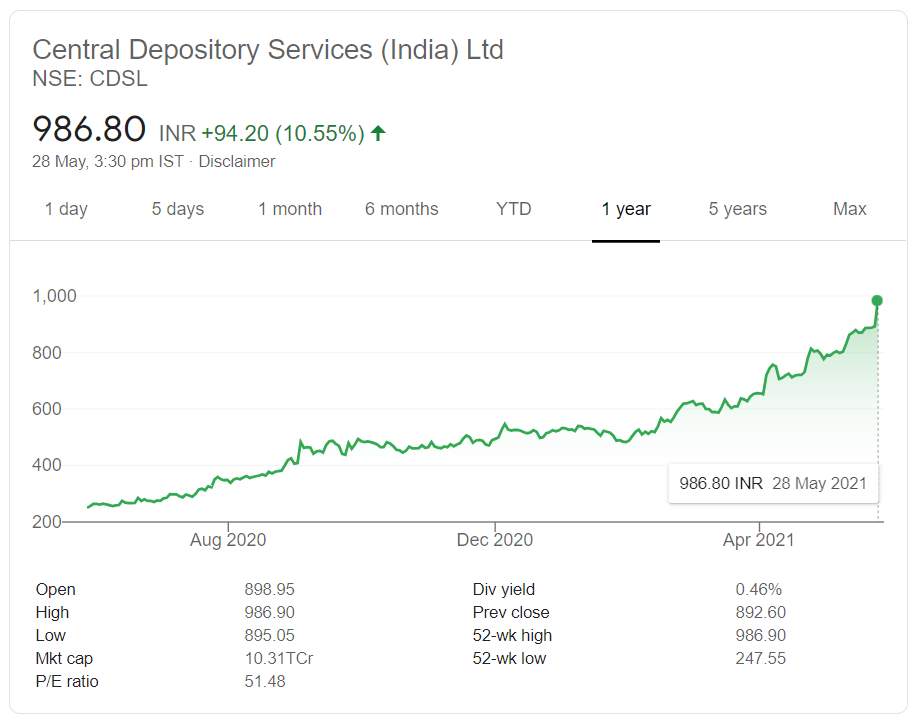The width and height of the screenshot is (919, 728).
Task: Click the company title Central Depository Services
Action: pos(268,50)
